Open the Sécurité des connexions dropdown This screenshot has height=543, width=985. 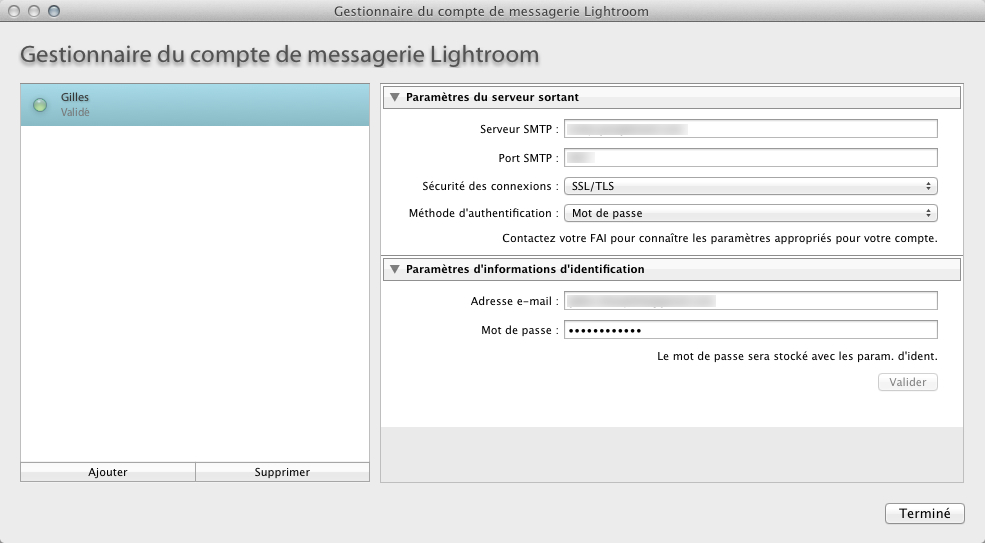coord(751,186)
